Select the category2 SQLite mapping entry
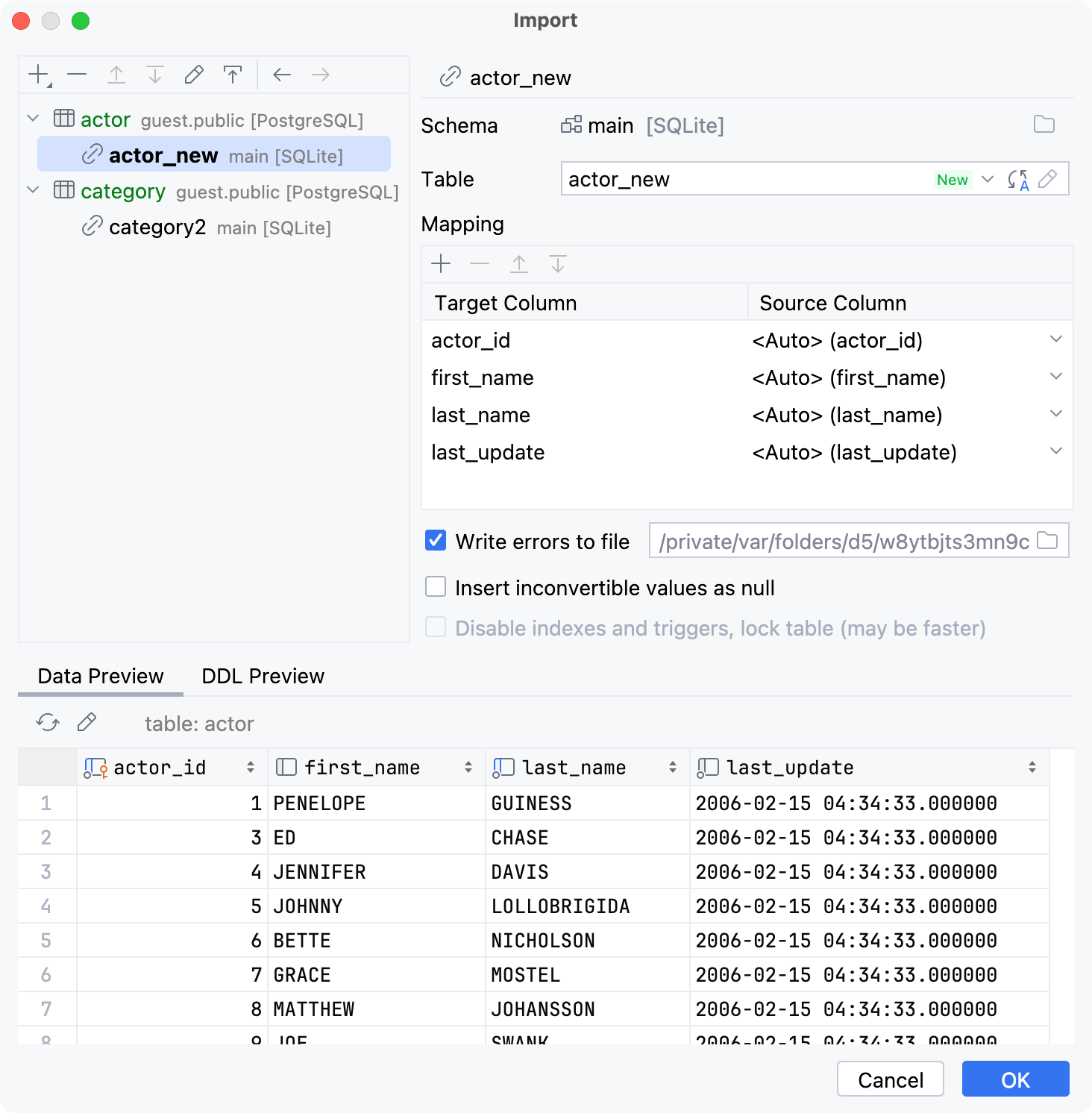Image resolution: width=1092 pixels, height=1113 pixels. (x=157, y=227)
